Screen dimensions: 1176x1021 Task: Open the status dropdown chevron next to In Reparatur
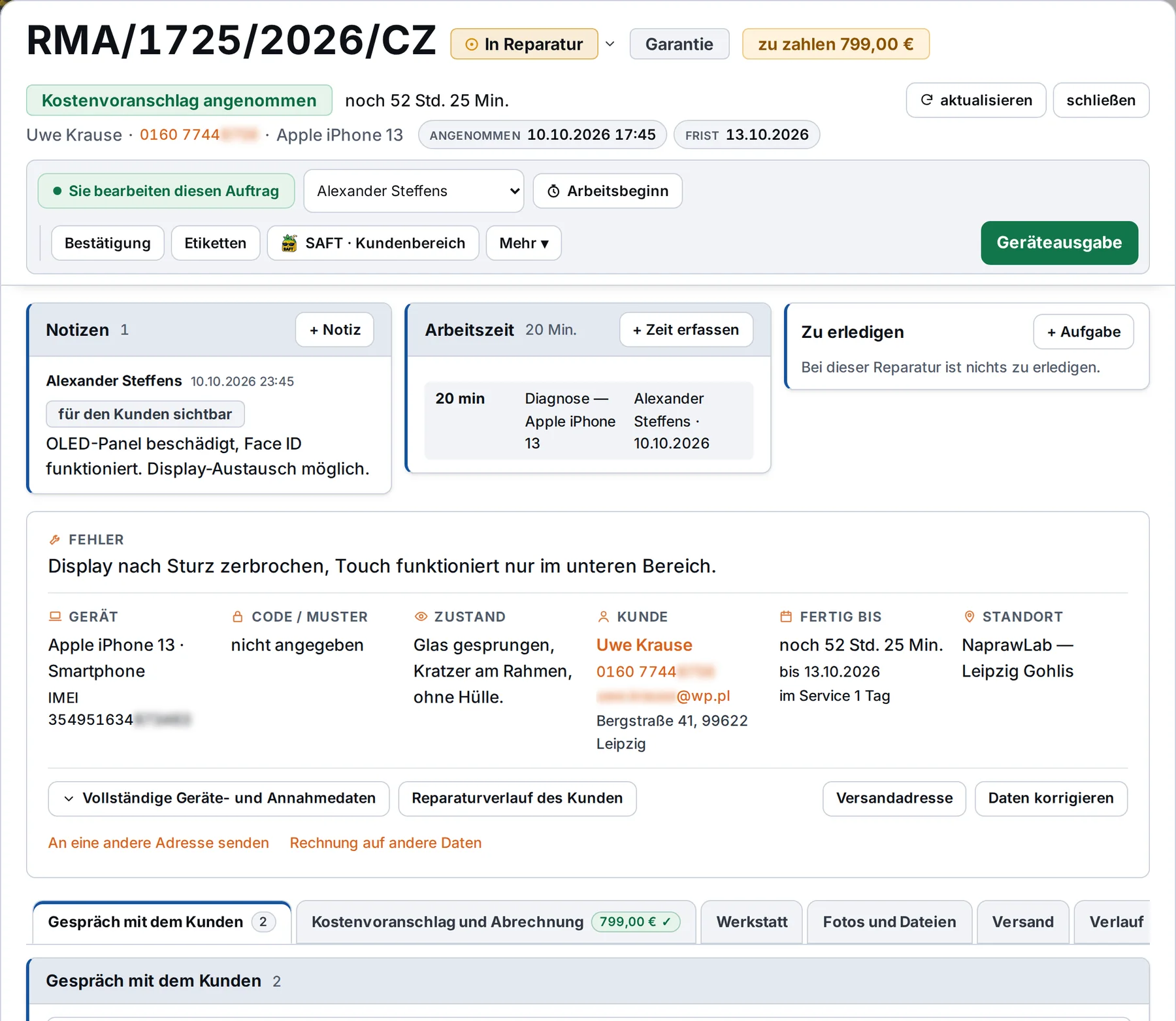(610, 44)
